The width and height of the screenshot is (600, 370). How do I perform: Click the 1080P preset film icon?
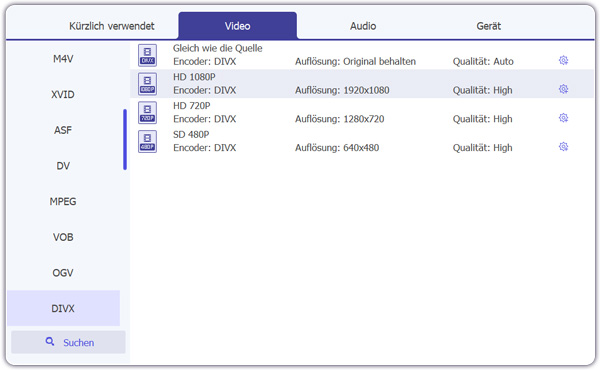pyautogui.click(x=147, y=84)
